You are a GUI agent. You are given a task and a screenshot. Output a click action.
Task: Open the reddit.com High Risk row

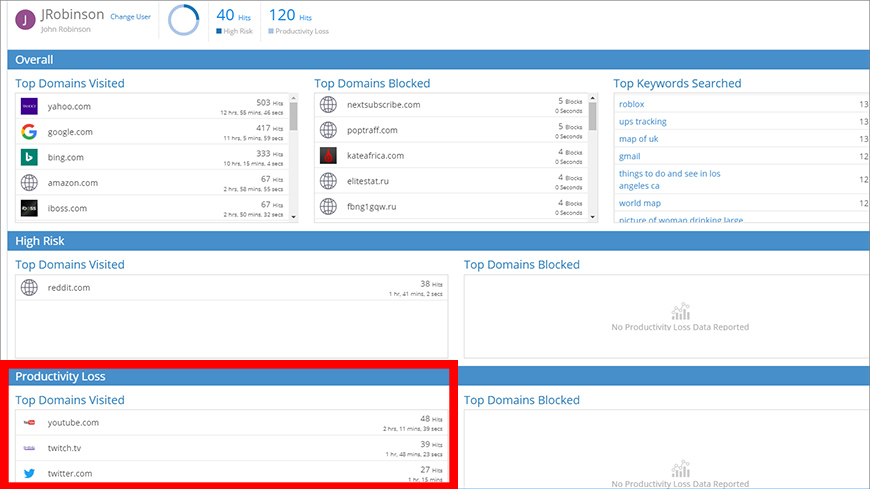pyautogui.click(x=231, y=288)
